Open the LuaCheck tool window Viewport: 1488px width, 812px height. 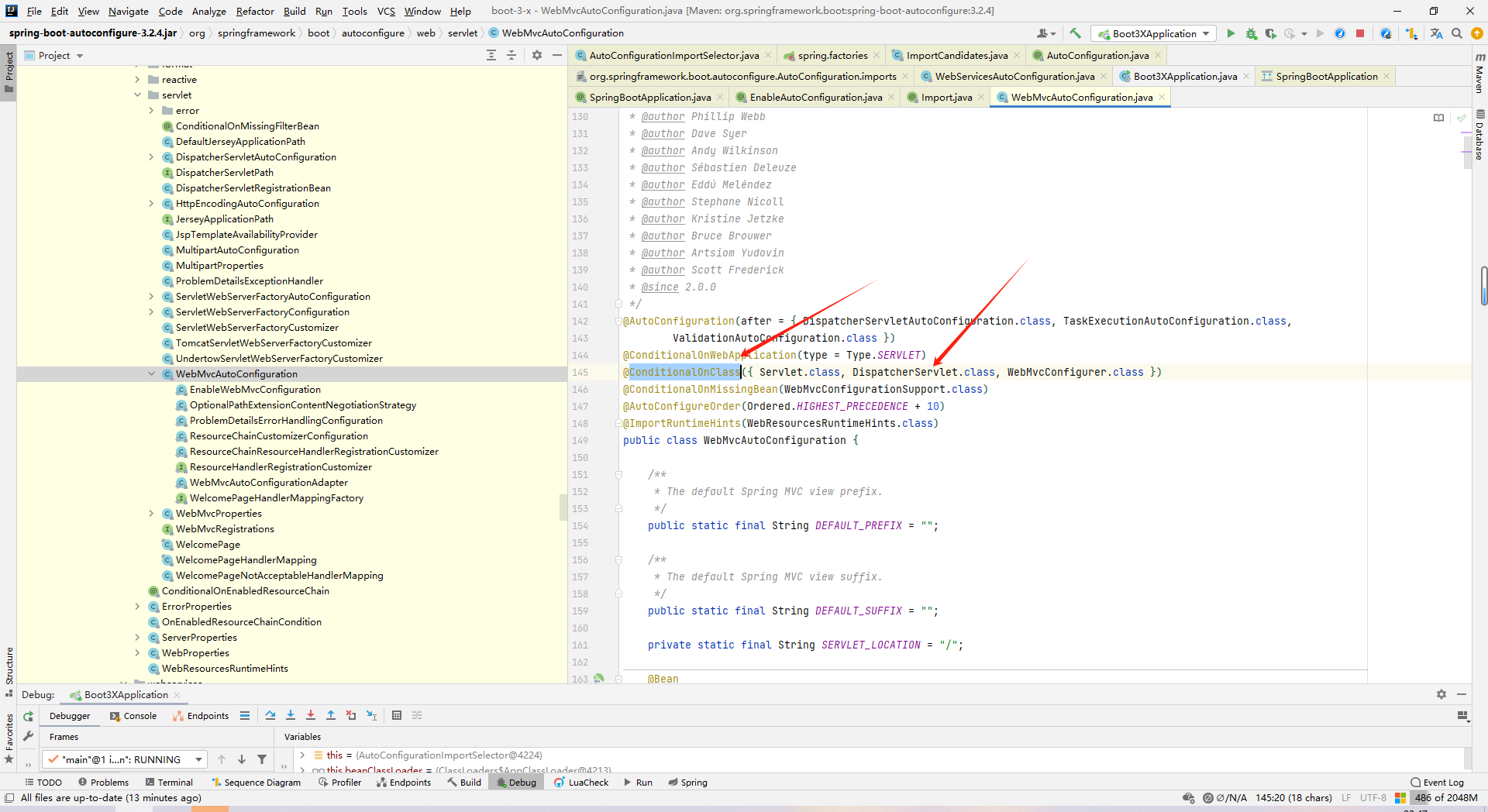click(x=582, y=782)
